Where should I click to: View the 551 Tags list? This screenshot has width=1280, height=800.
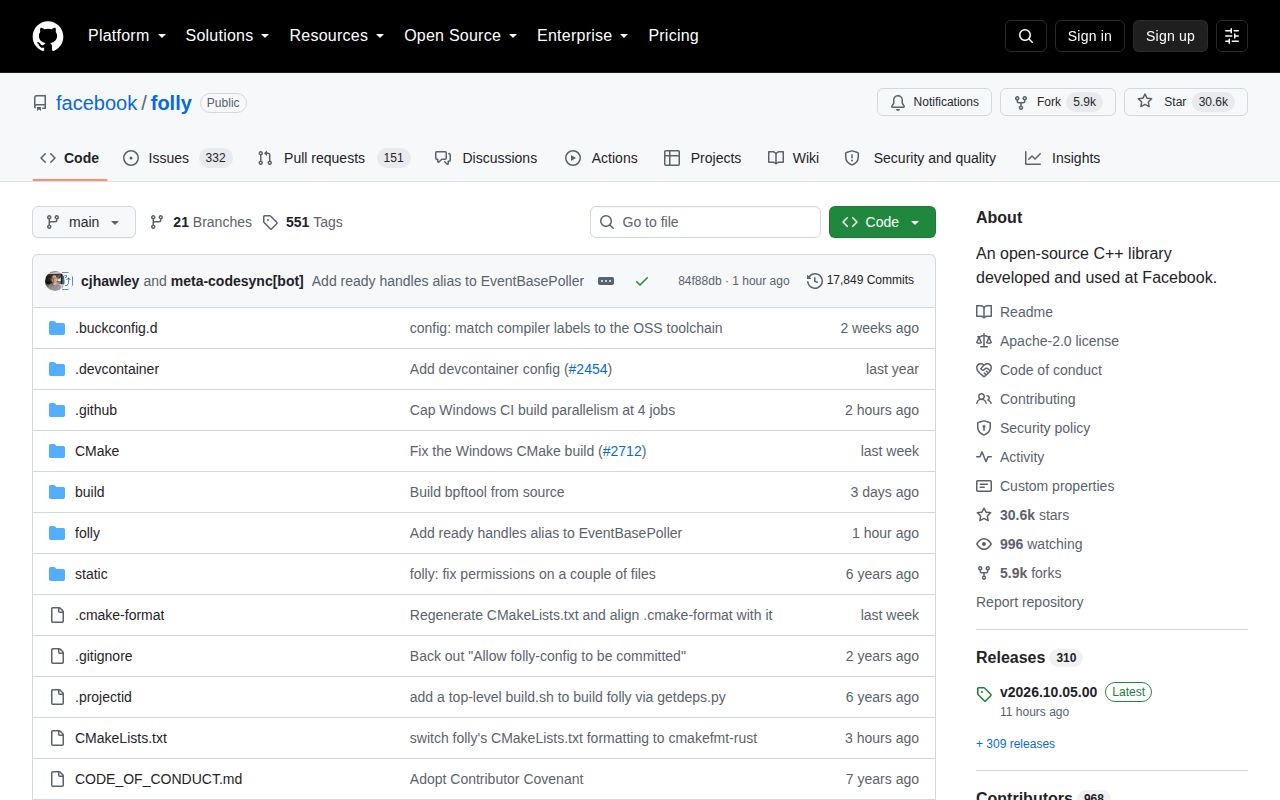click(303, 222)
